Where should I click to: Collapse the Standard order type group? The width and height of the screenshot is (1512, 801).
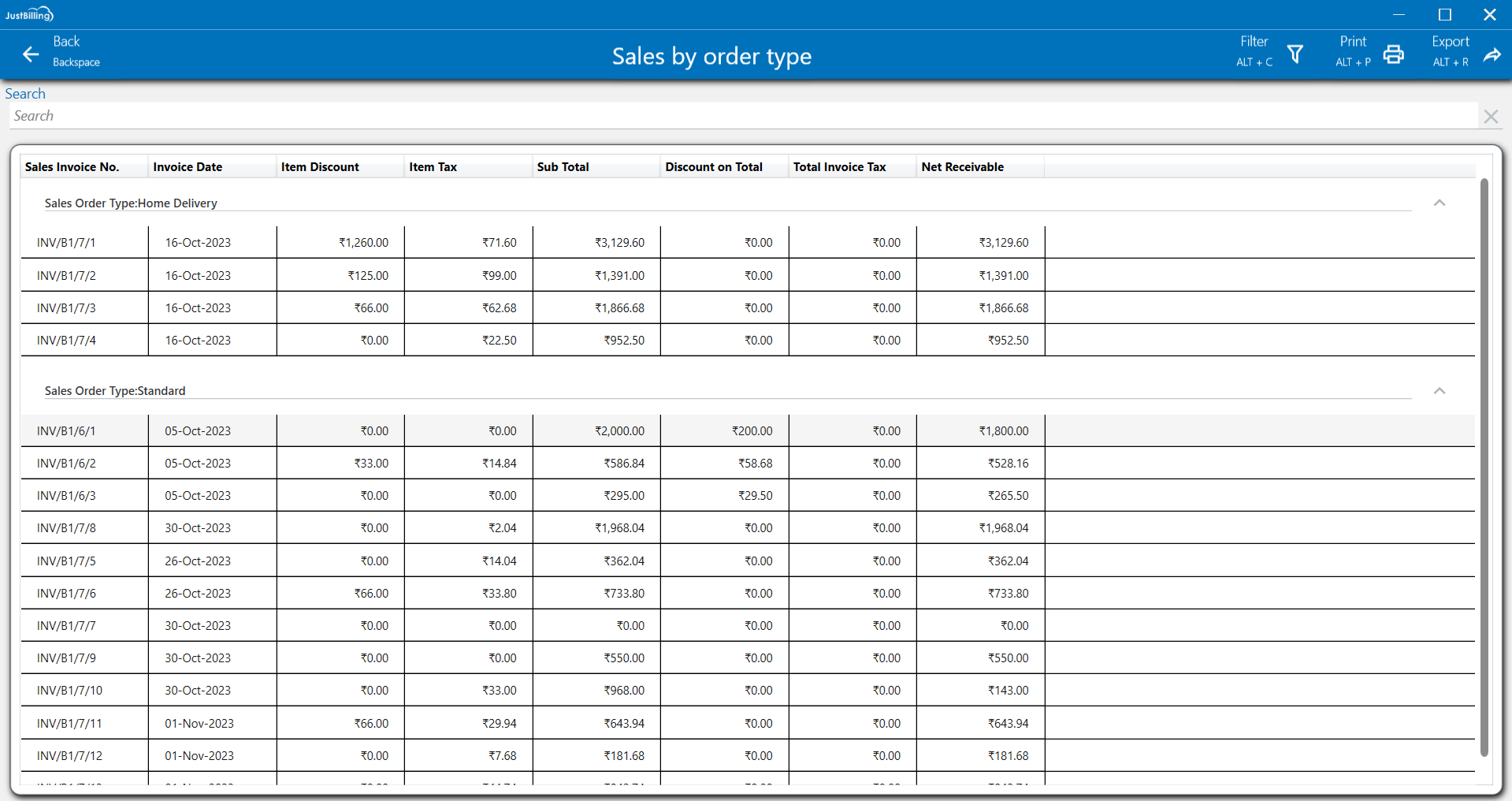(x=1439, y=391)
